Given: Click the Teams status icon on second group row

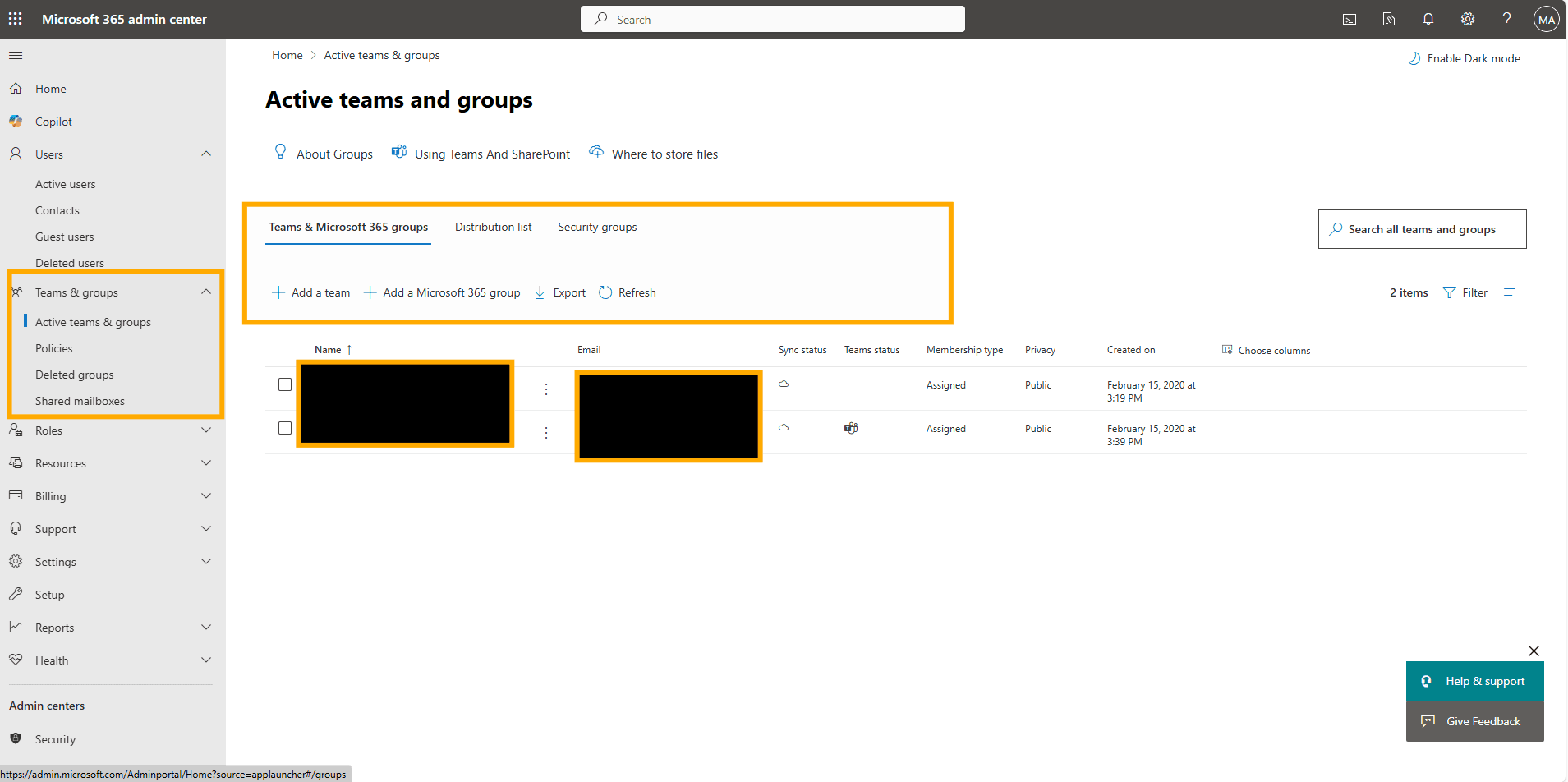Looking at the screenshot, I should pyautogui.click(x=850, y=427).
